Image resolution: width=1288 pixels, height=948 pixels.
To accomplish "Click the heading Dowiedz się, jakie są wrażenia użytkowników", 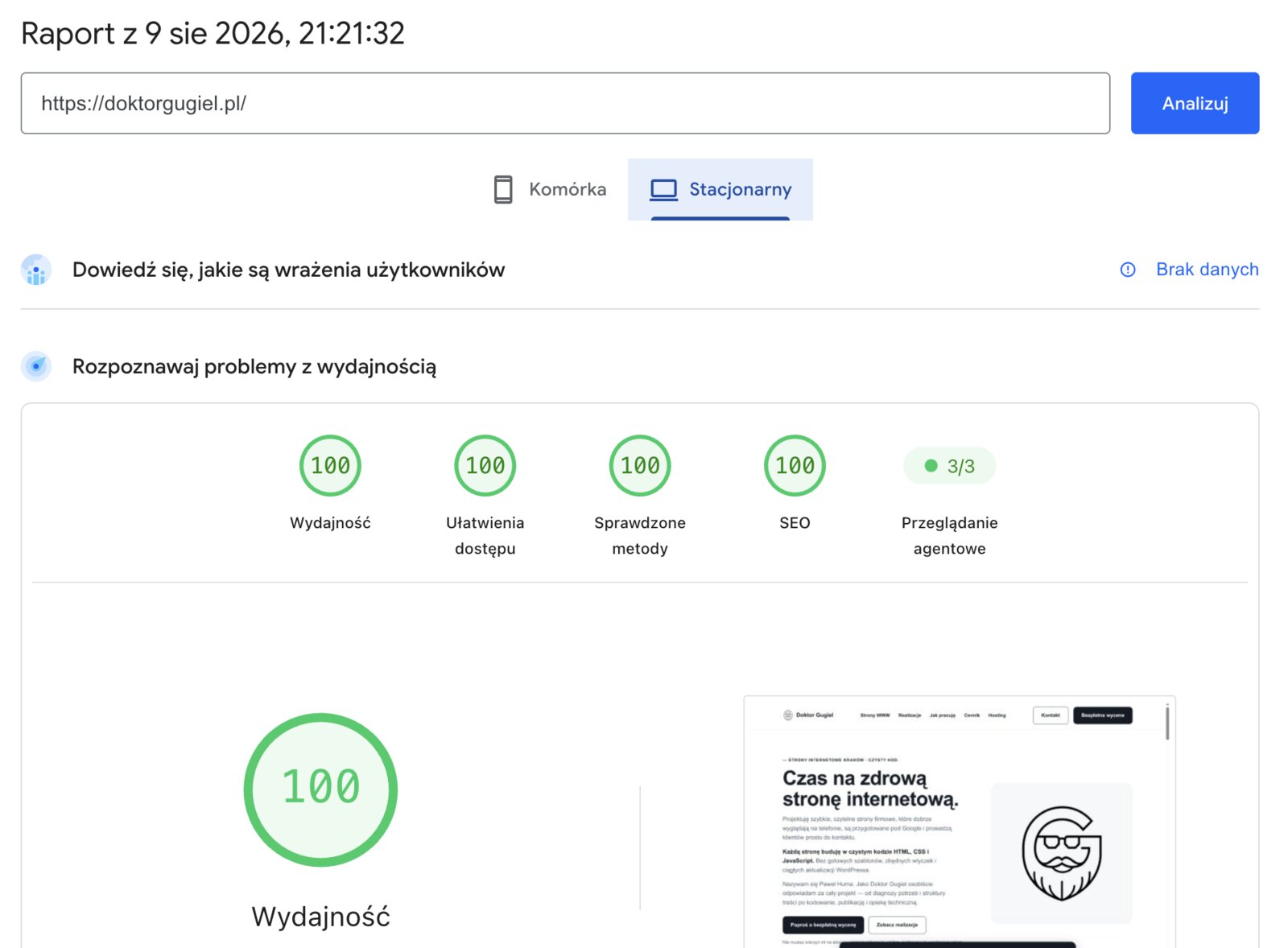I will pyautogui.click(x=289, y=270).
